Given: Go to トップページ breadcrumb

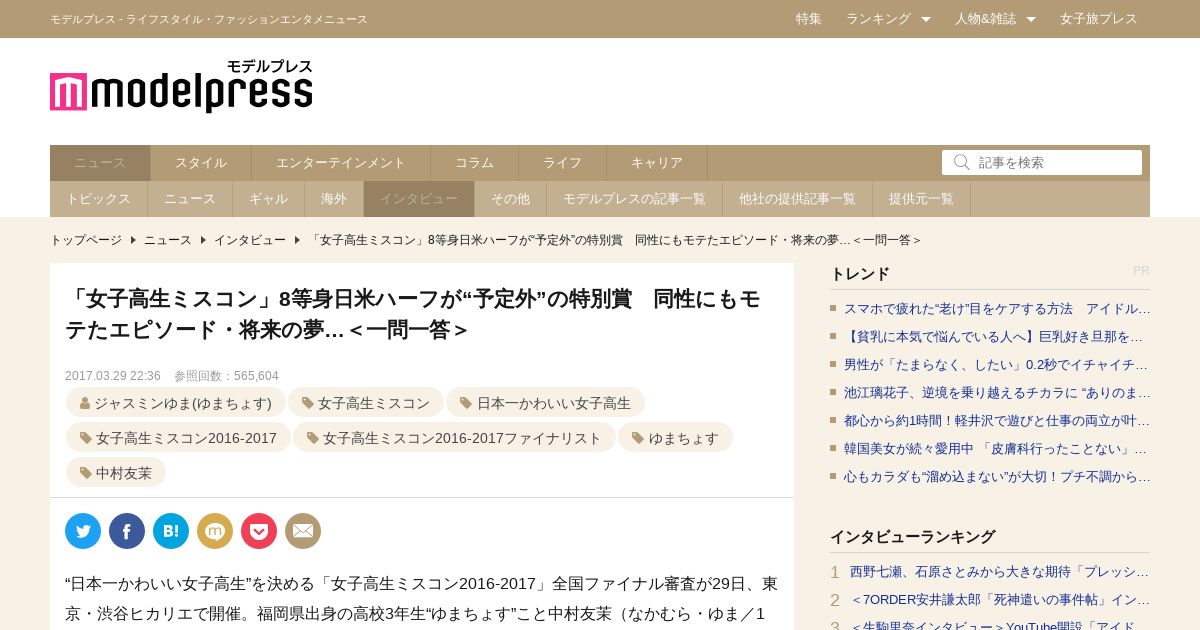Looking at the screenshot, I should pos(86,240).
